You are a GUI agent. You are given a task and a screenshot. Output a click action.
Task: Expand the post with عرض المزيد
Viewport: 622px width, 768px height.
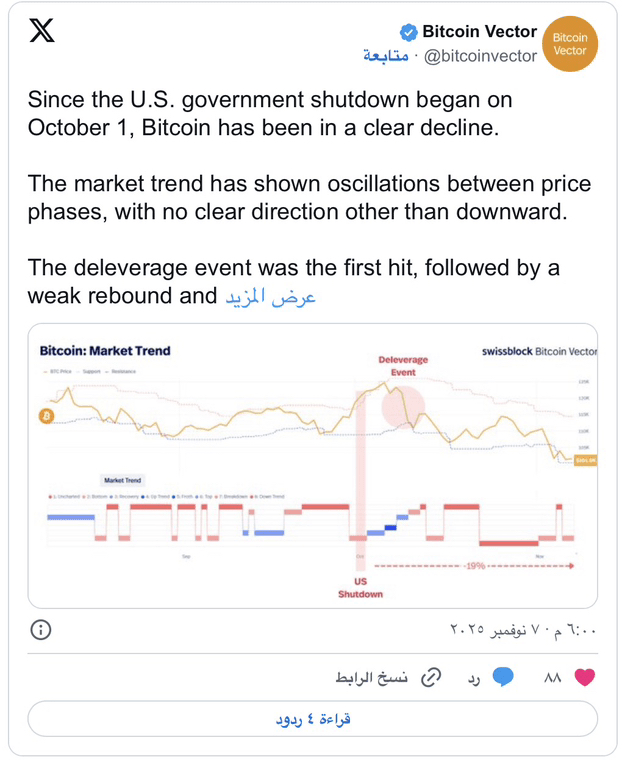pos(269,297)
